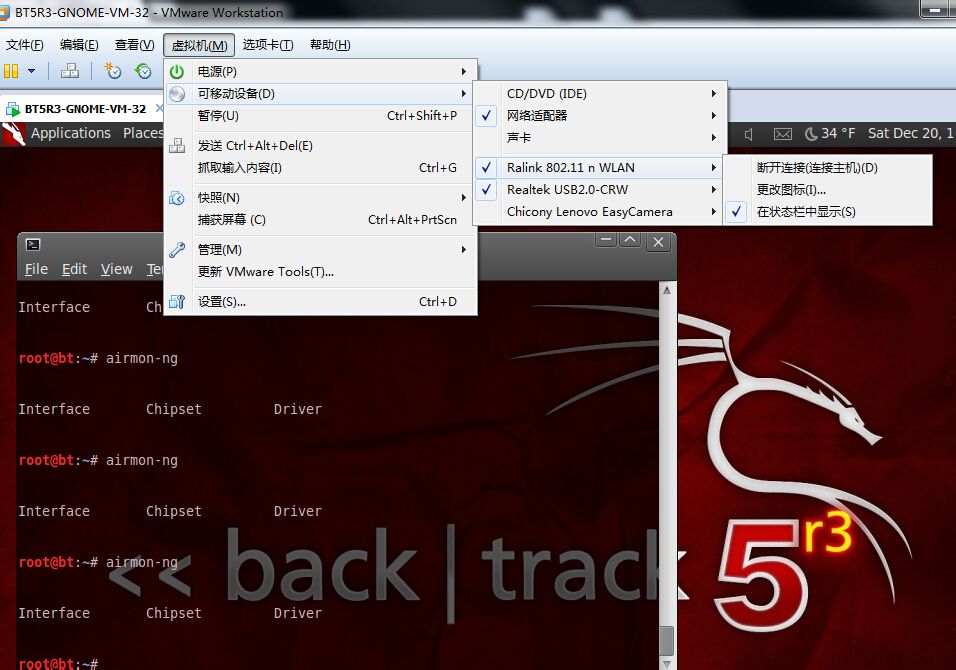Click the terminal window close X button

click(x=658, y=242)
